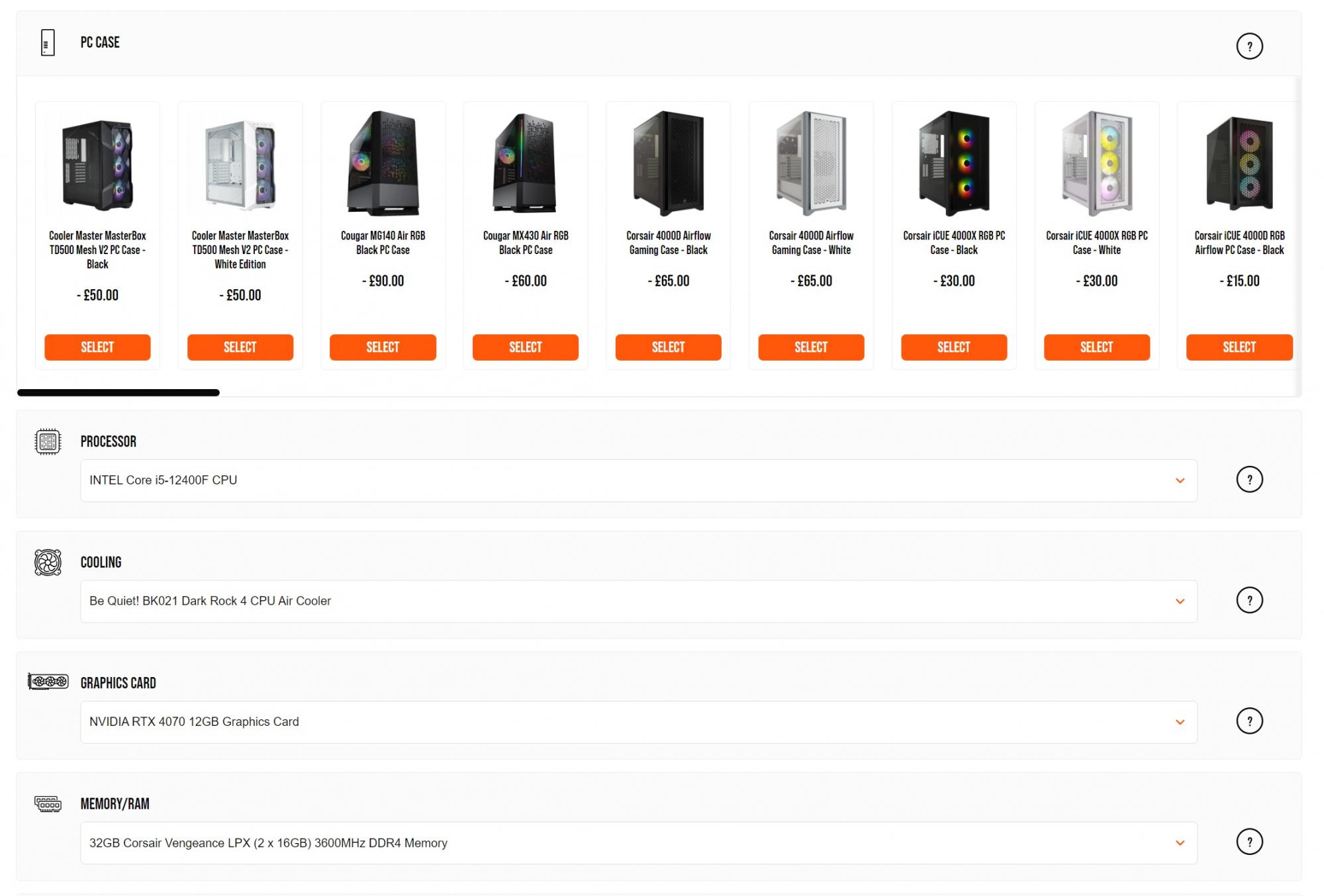Viewport: 1324px width, 896px height.
Task: Select Corsair iCUE 4000X RGB White case
Action: click(1097, 347)
